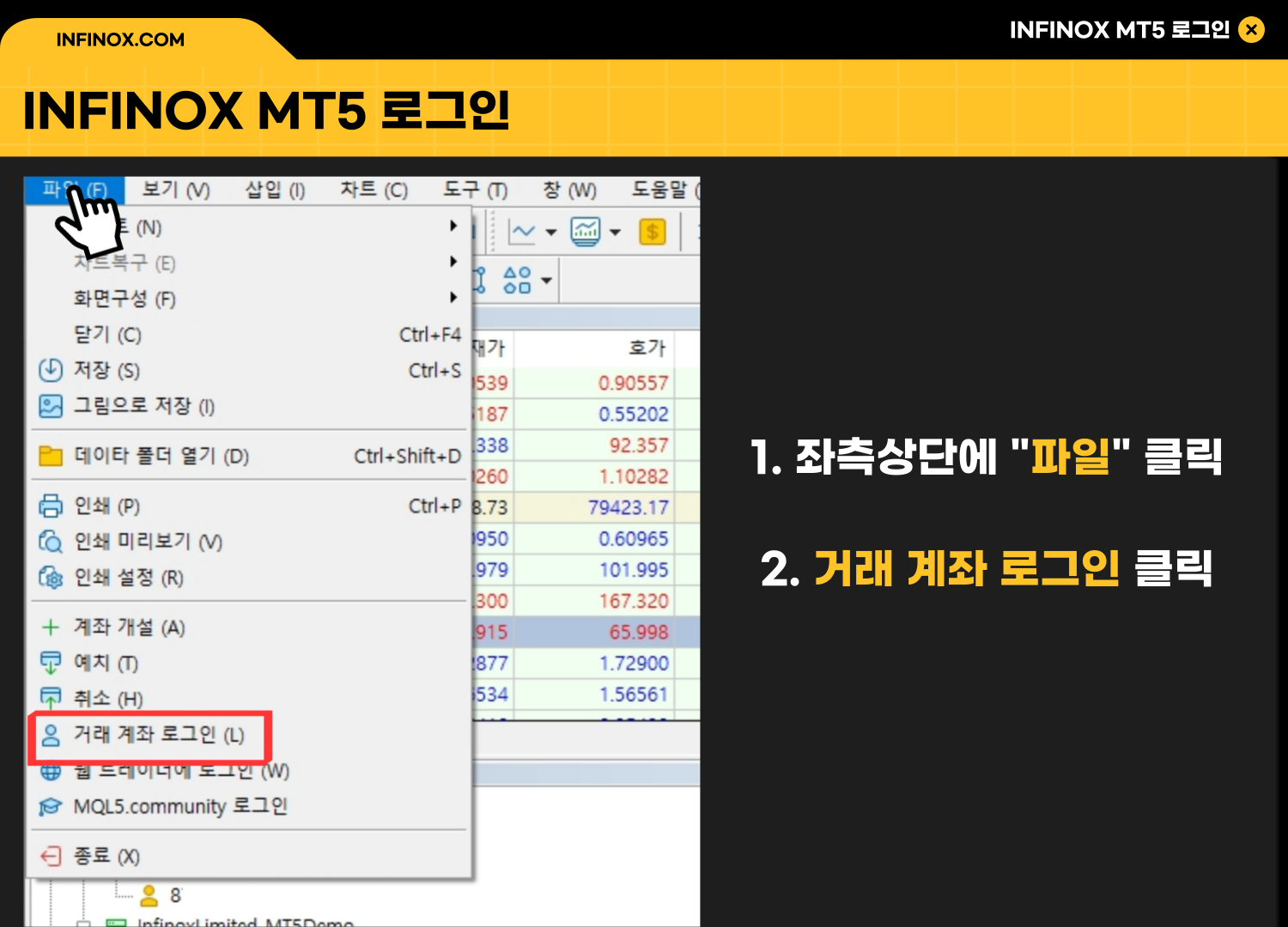The width and height of the screenshot is (1288, 927).
Task: Click the 인쇄 미리보기 preview icon
Action: [51, 542]
